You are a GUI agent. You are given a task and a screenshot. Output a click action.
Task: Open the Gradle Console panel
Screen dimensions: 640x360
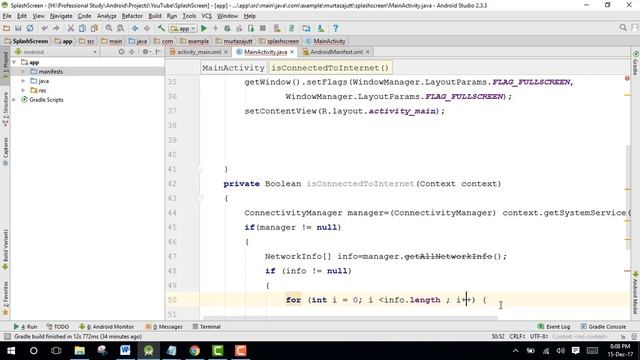tap(603, 327)
